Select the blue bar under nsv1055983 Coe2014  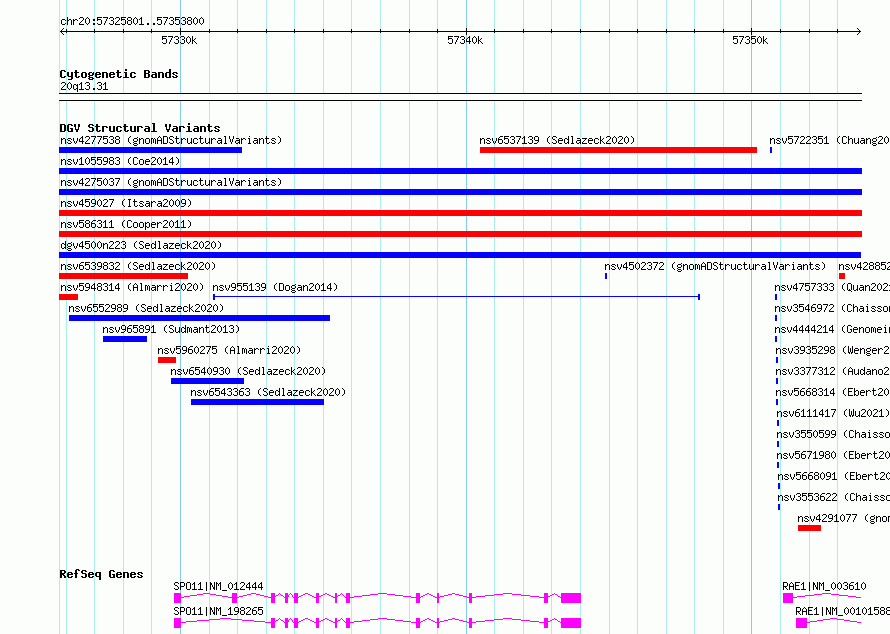460,171
